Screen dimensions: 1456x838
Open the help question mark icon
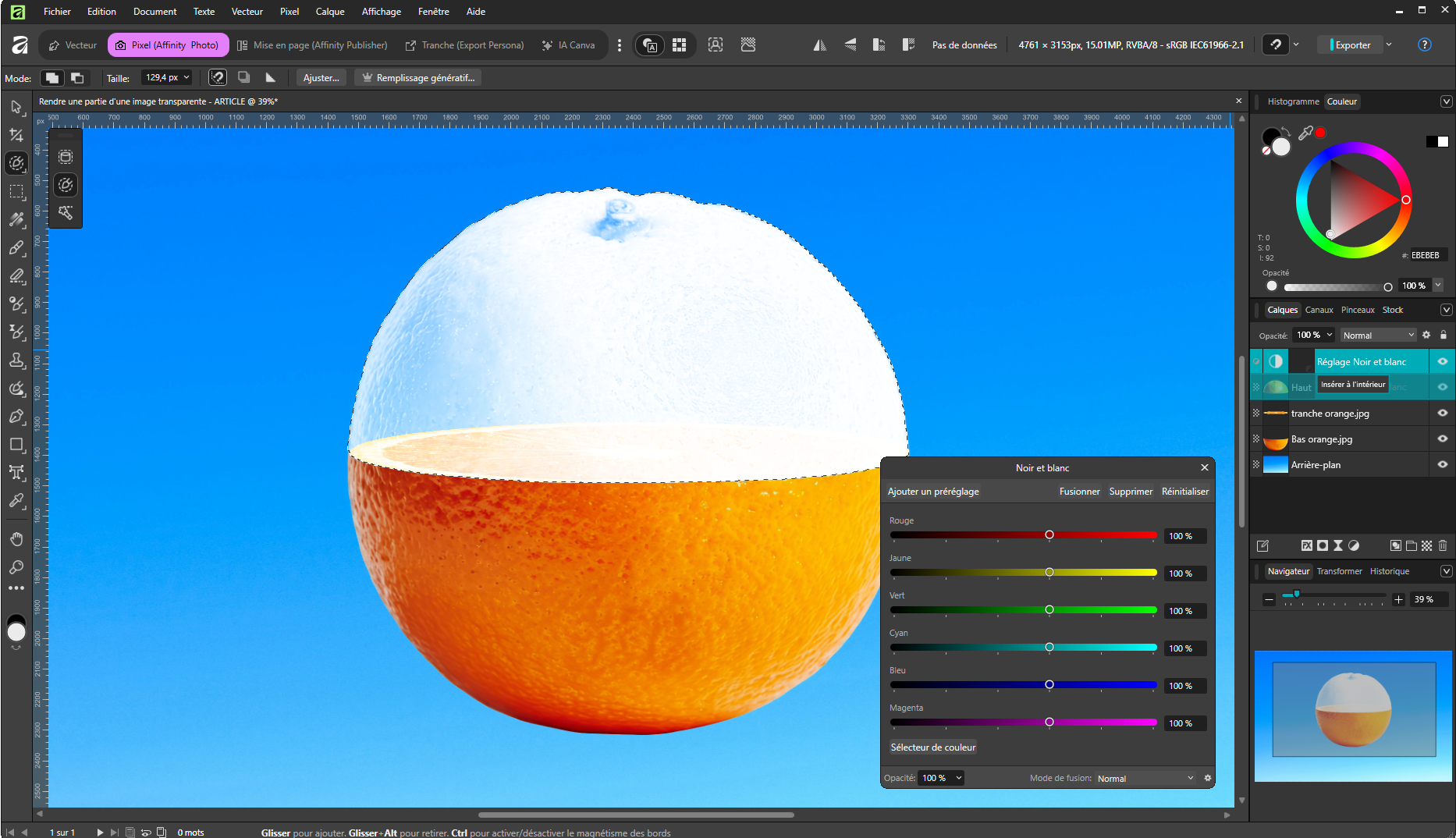coord(1424,45)
